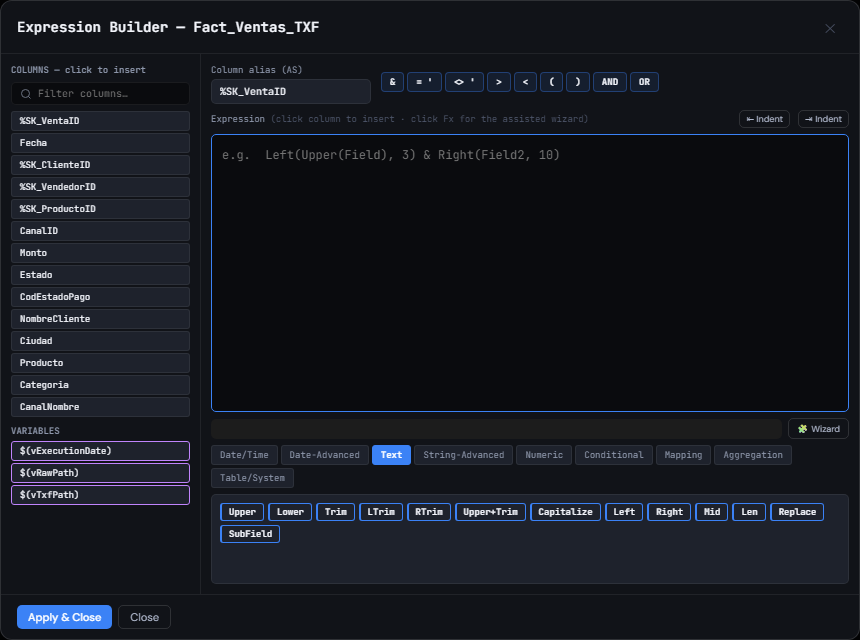Insert the Fecha column
Viewport: 860px width, 640px height.
(100, 143)
